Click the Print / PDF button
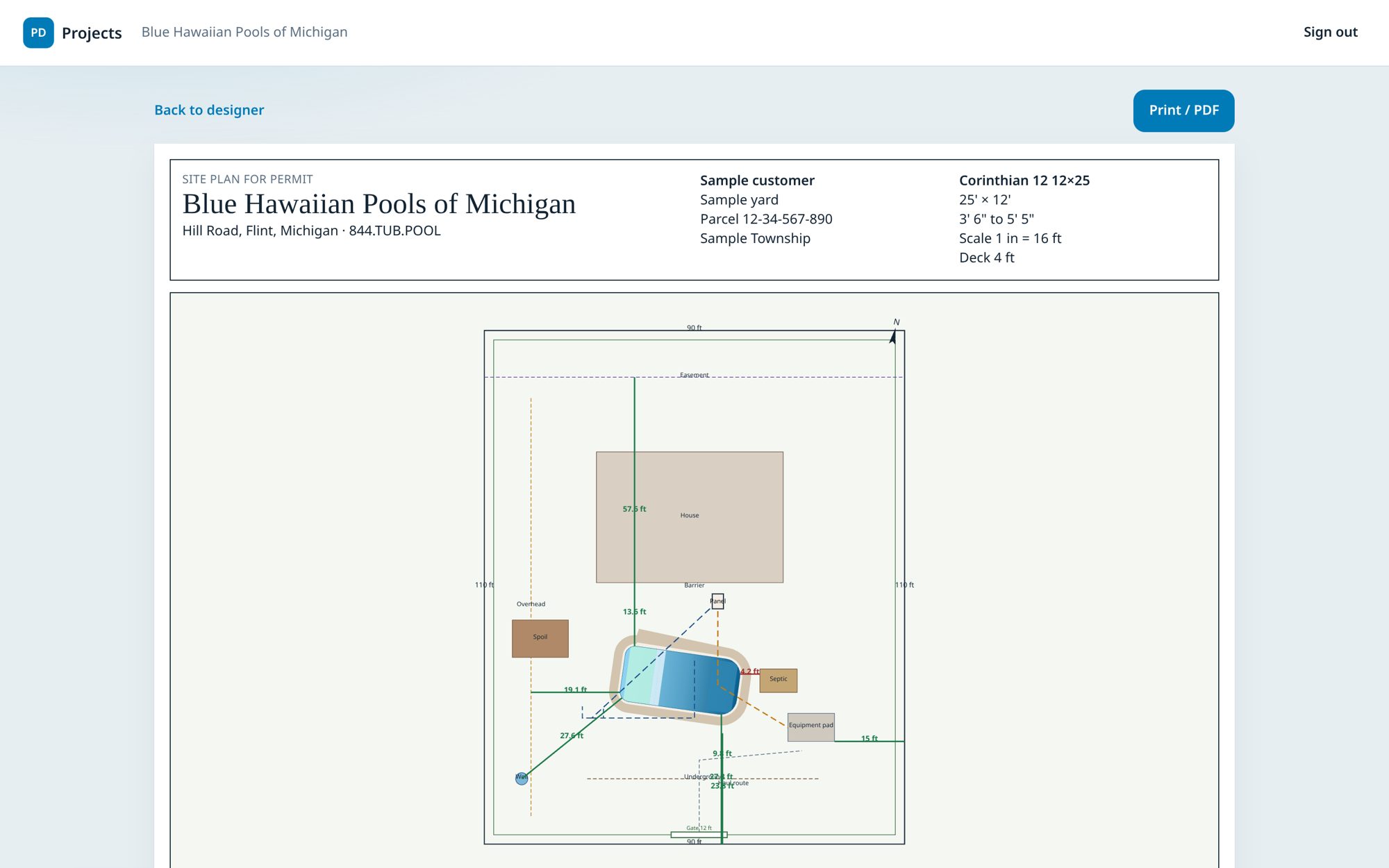The height and width of the screenshot is (868, 1389). (x=1183, y=110)
